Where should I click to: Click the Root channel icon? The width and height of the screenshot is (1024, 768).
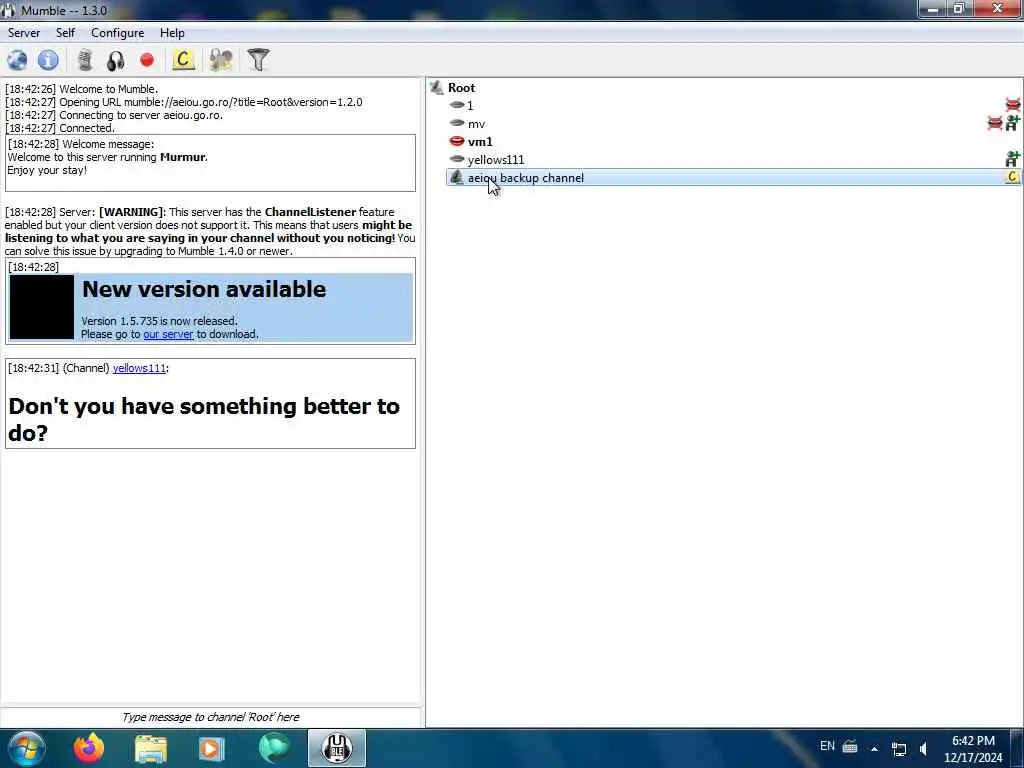[x=437, y=88]
